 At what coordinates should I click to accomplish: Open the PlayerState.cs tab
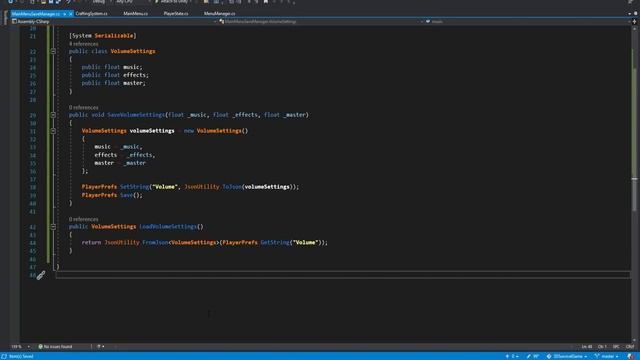[x=176, y=13]
